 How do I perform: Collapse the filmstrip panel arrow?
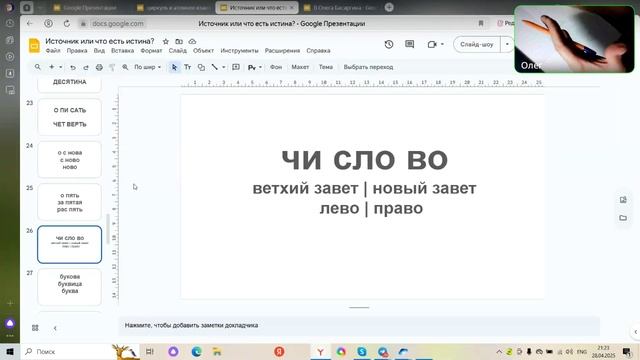tap(55, 328)
